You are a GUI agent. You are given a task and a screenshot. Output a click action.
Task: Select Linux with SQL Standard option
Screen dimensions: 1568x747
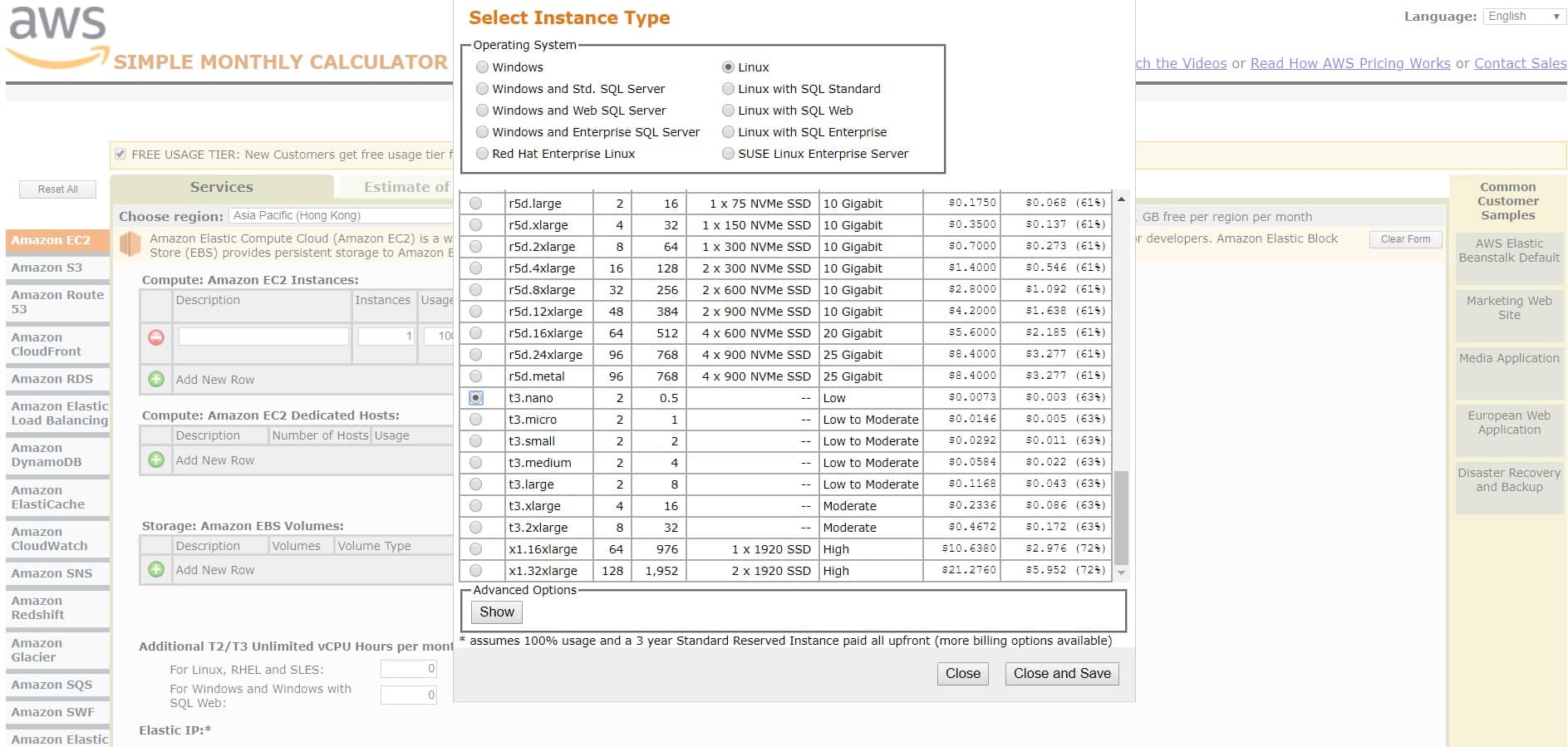click(728, 89)
